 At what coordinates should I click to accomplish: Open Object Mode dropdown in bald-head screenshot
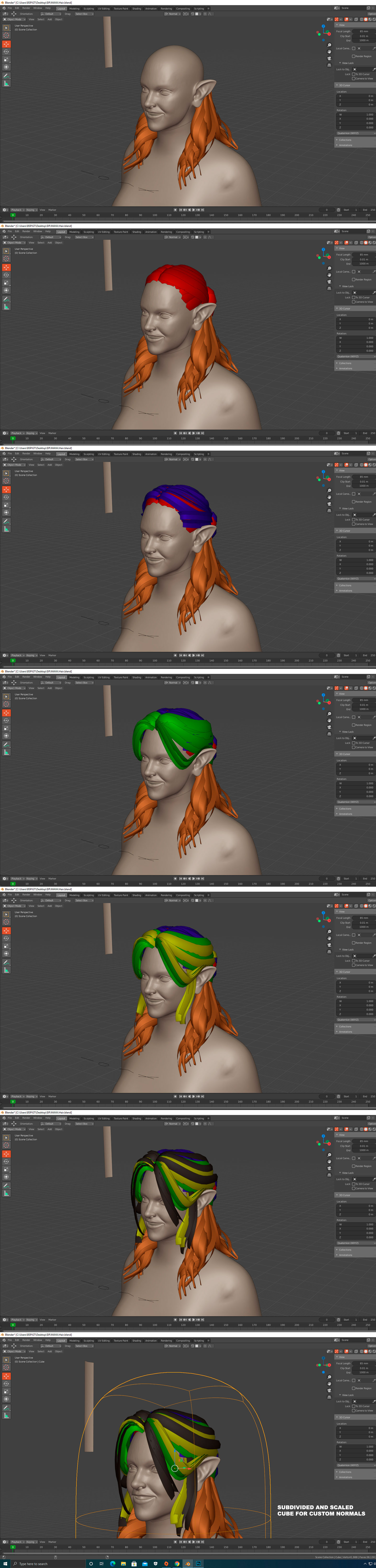[x=14, y=20]
